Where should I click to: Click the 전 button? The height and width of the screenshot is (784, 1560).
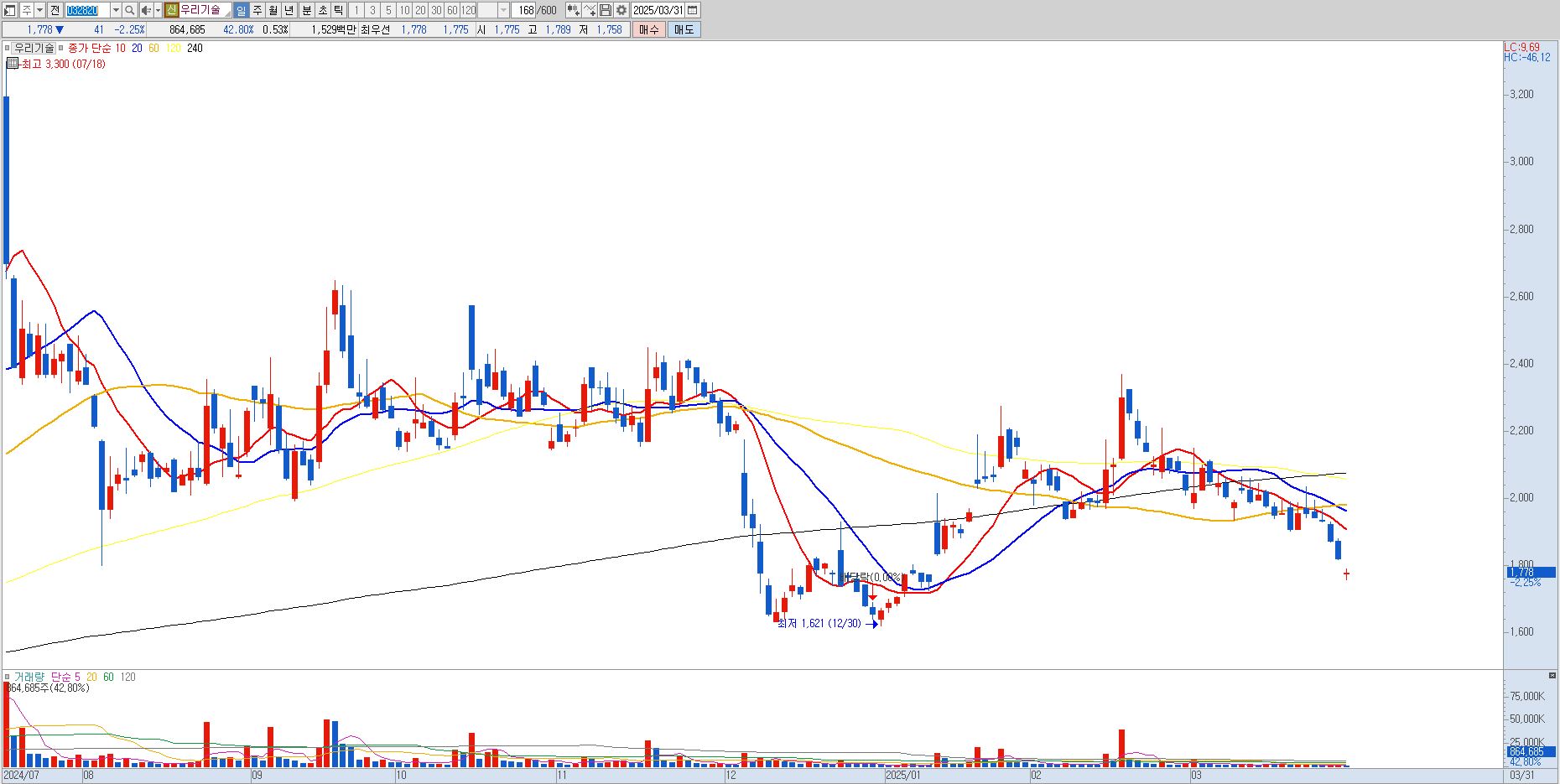(55, 10)
